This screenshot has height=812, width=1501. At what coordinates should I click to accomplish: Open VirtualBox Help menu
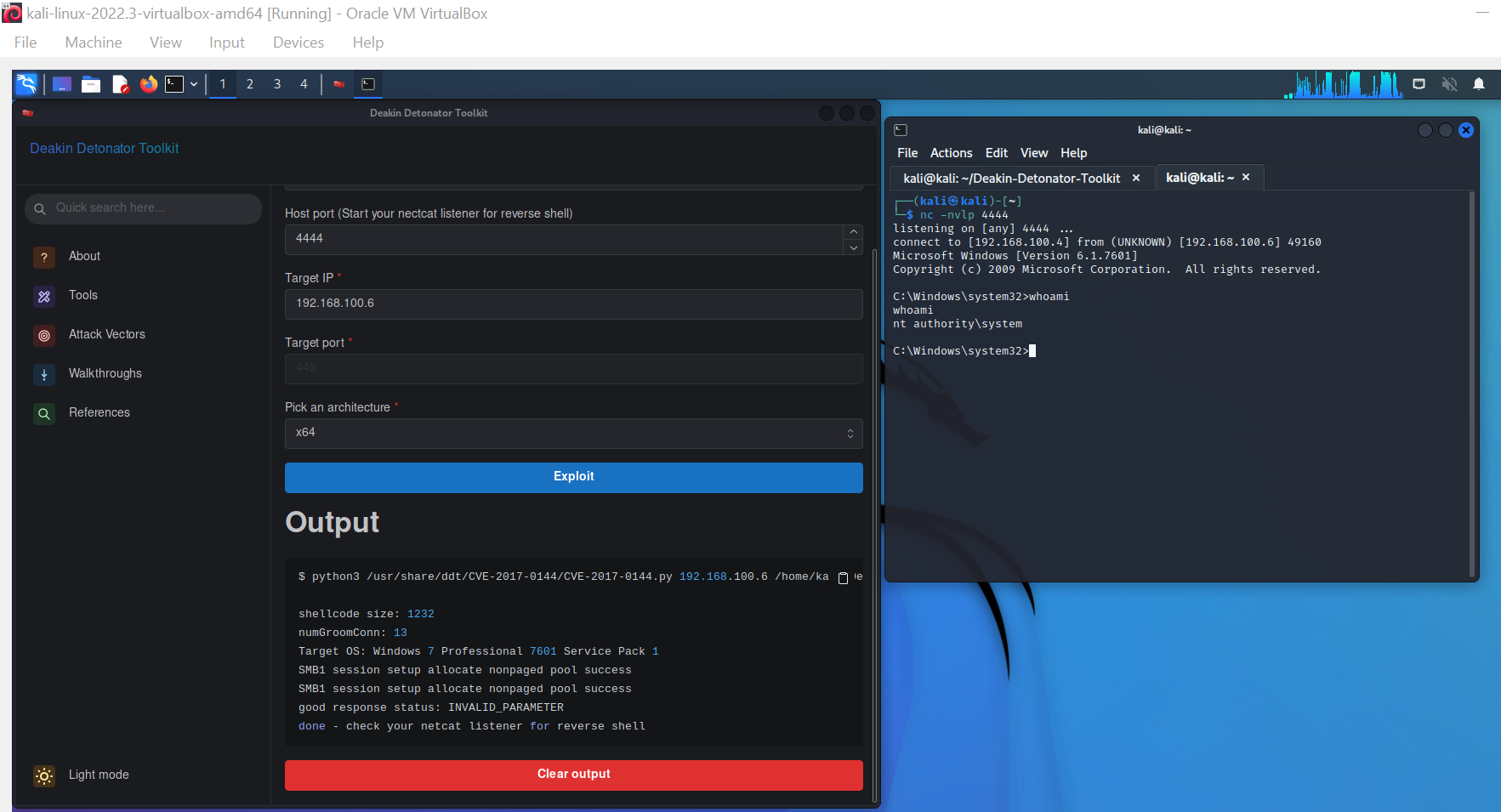(x=368, y=43)
